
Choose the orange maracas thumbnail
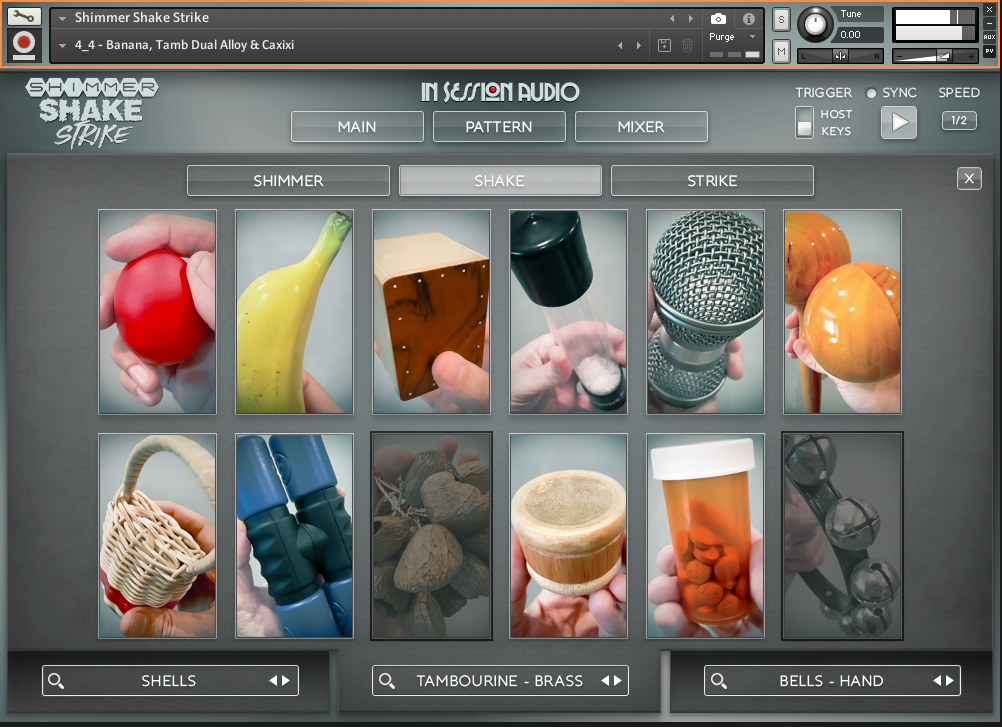pyautogui.click(x=842, y=312)
